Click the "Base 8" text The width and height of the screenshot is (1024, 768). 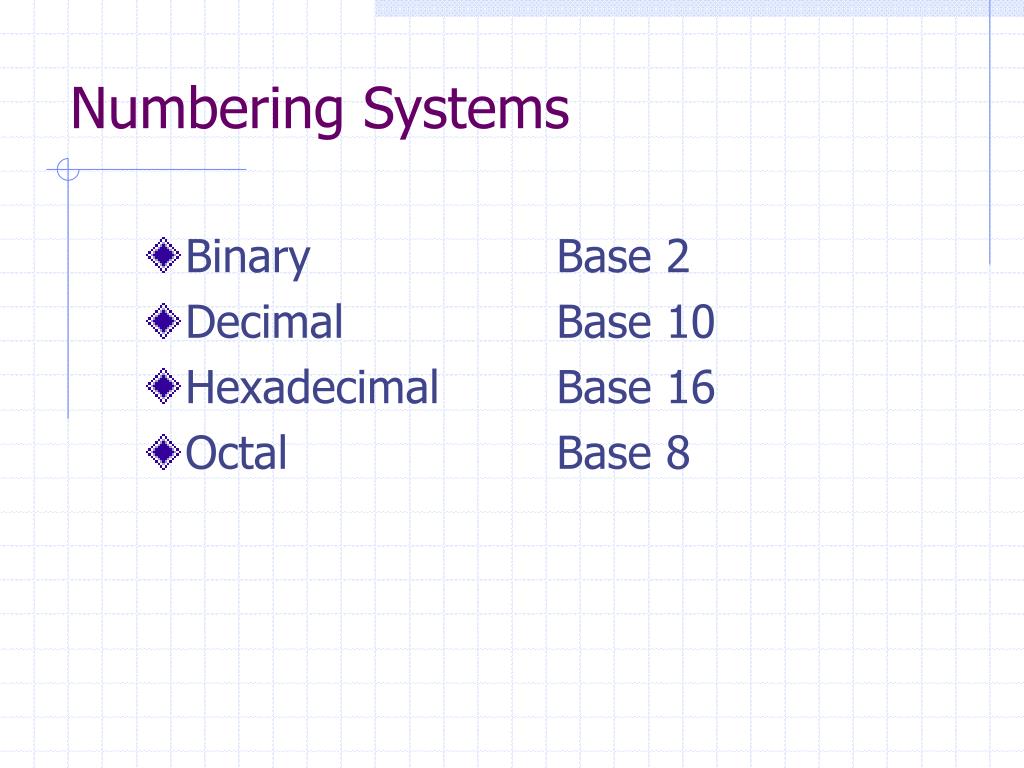click(x=623, y=453)
